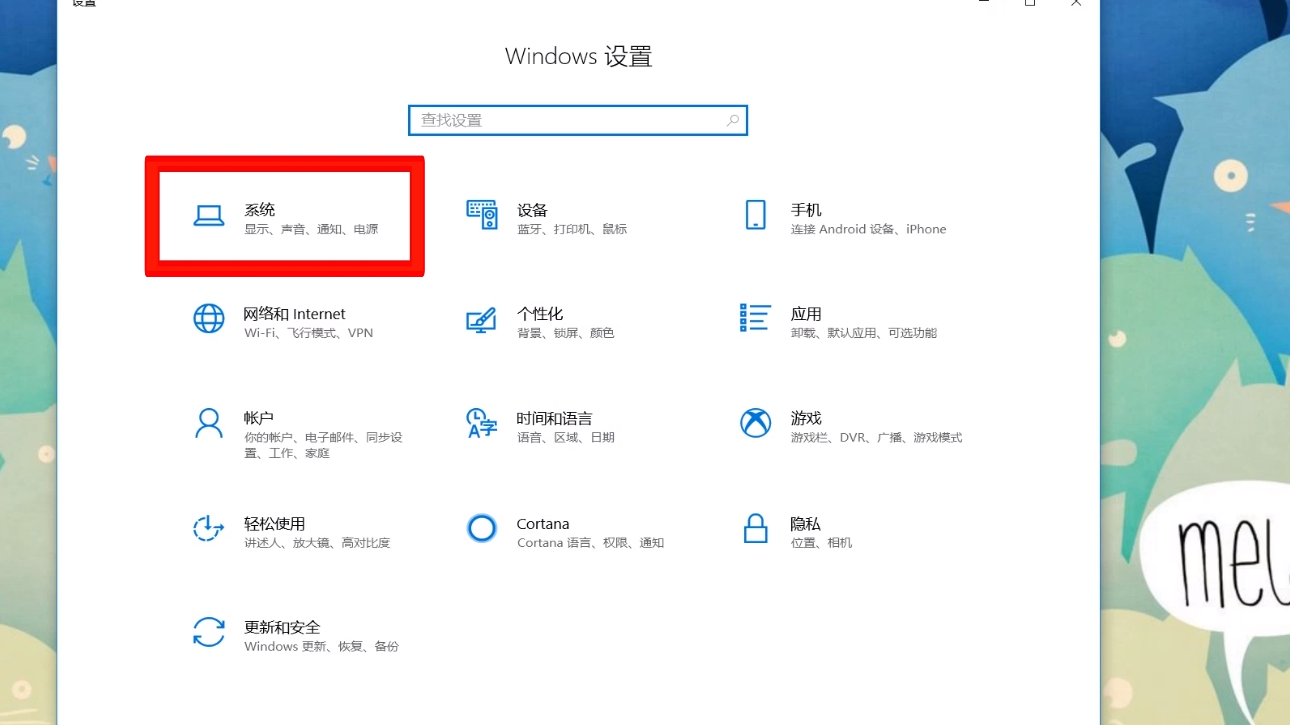Open the 更新和安全 refresh arrows icon
Image resolution: width=1290 pixels, height=725 pixels.
click(x=209, y=632)
